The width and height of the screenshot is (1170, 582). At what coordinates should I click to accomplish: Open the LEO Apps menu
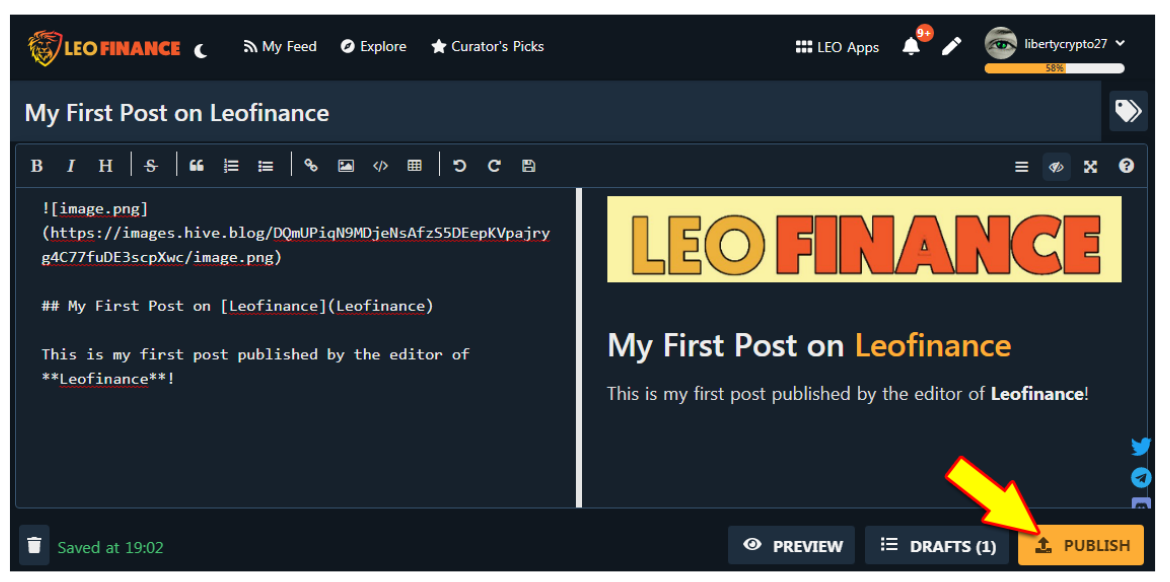click(837, 47)
